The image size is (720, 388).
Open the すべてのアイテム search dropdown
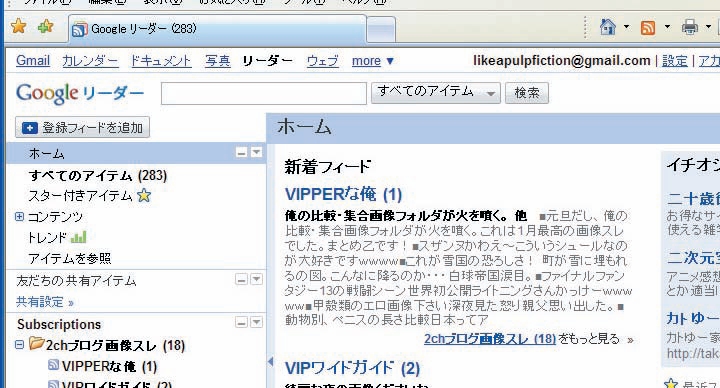pos(436,93)
